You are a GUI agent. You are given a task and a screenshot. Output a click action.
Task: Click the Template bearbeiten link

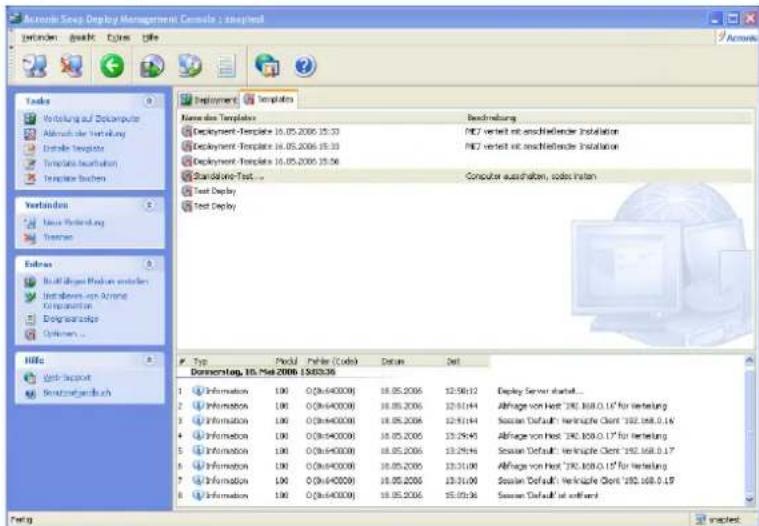click(x=80, y=164)
